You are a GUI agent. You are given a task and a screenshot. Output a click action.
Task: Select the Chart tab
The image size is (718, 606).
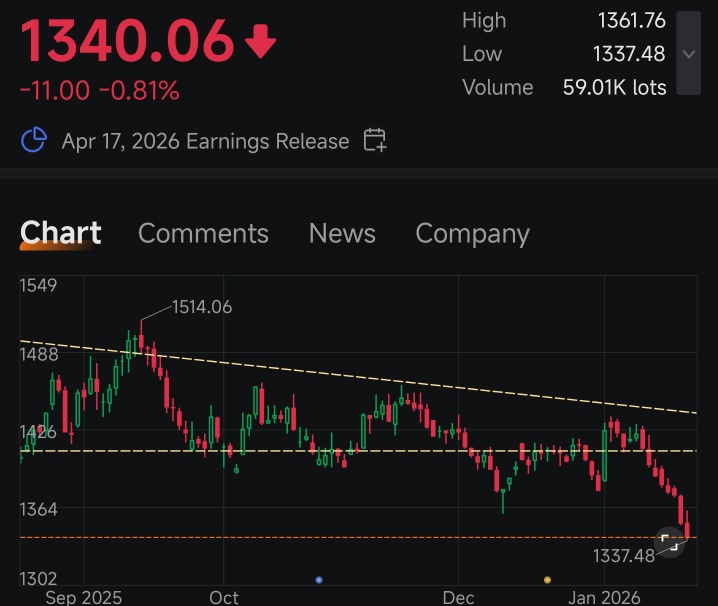[x=60, y=233]
